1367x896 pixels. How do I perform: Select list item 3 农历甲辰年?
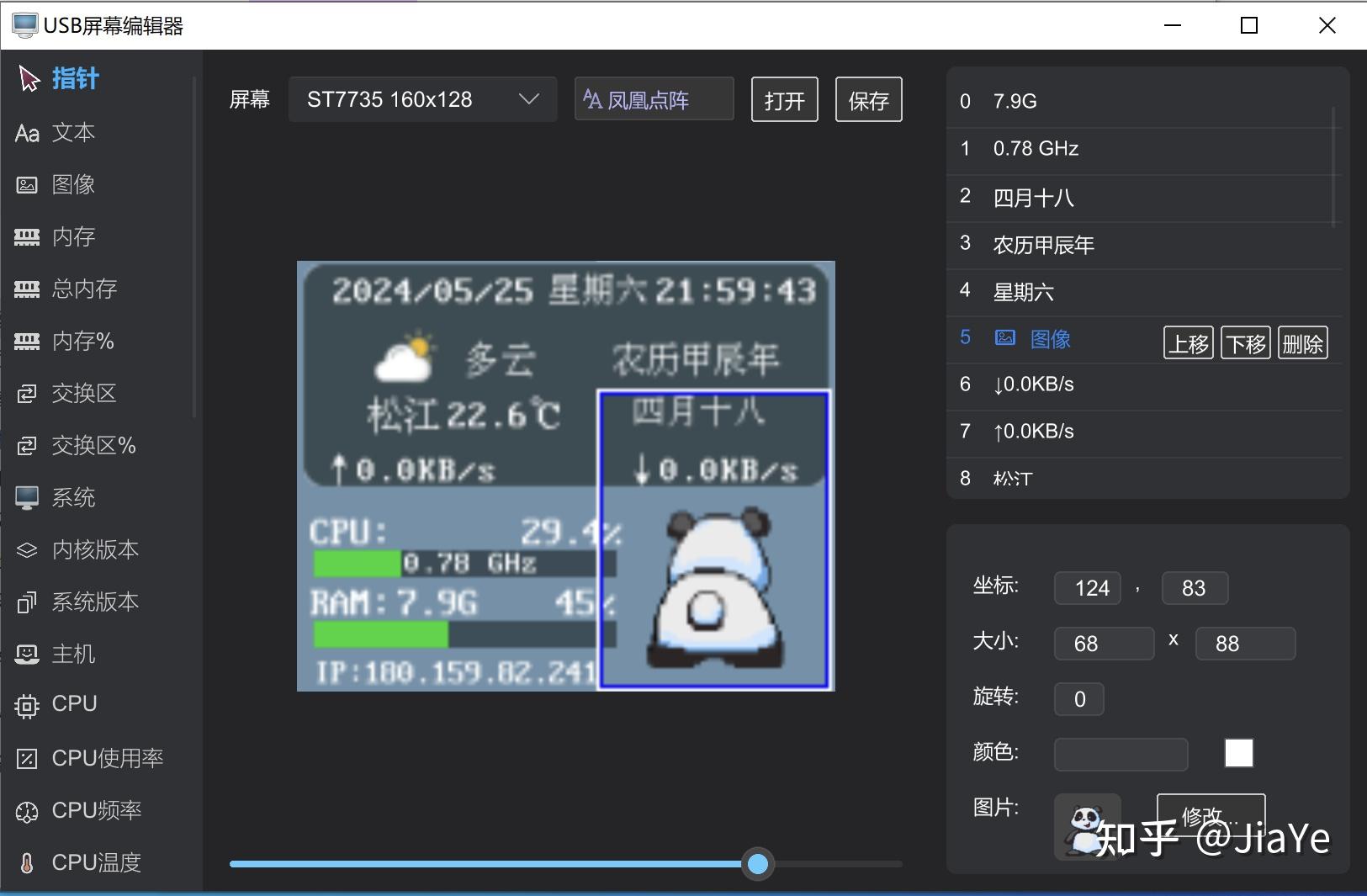coord(1144,244)
